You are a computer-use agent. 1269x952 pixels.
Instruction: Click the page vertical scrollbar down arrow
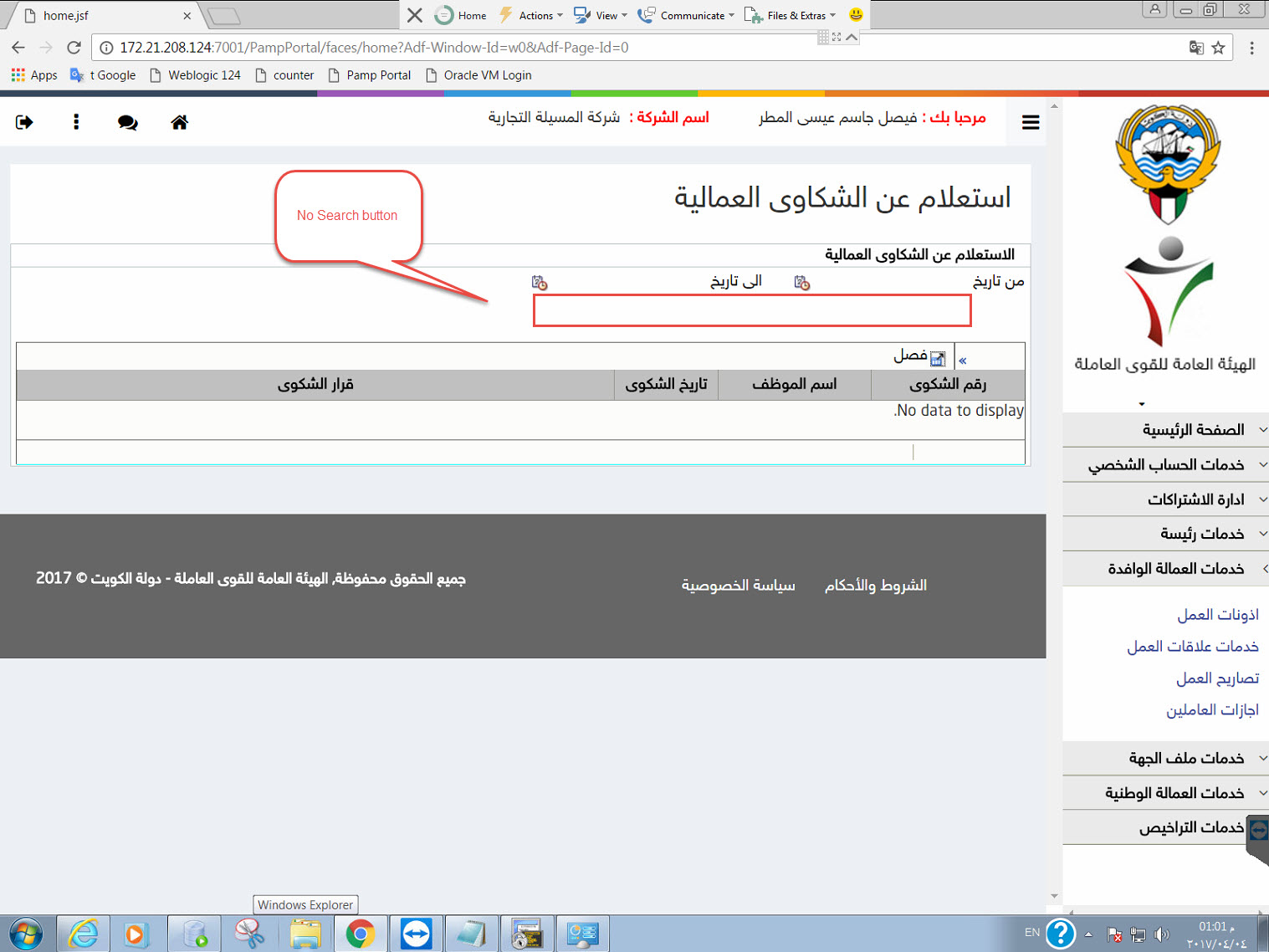pyautogui.click(x=1054, y=896)
